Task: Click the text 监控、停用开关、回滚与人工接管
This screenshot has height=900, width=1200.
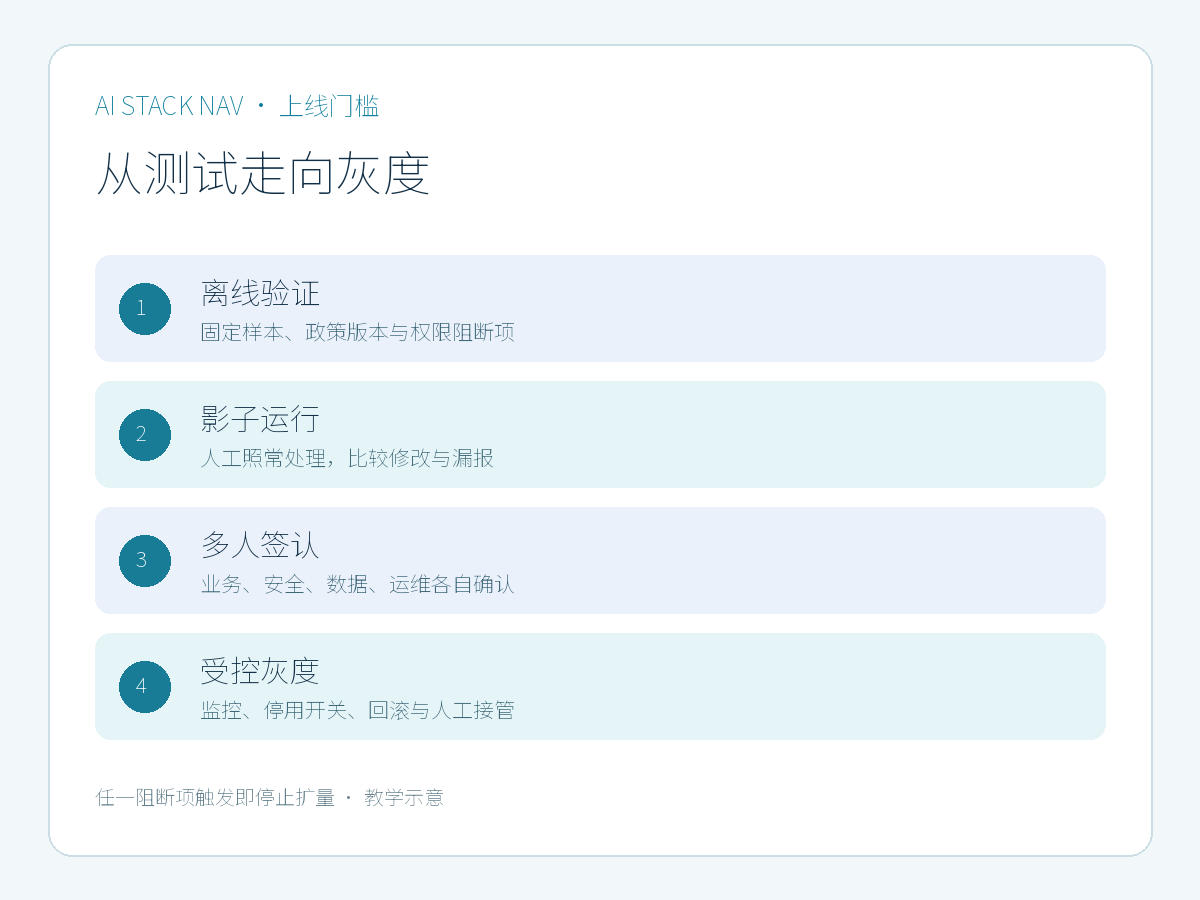Action: 357,710
